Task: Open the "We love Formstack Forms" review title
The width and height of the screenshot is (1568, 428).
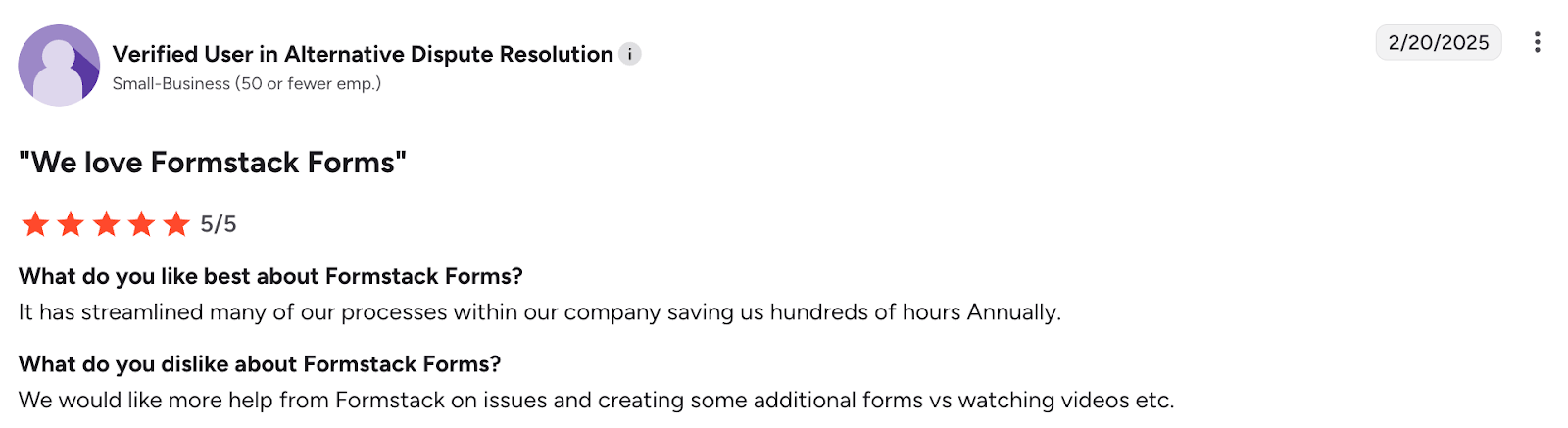Action: pos(213,162)
